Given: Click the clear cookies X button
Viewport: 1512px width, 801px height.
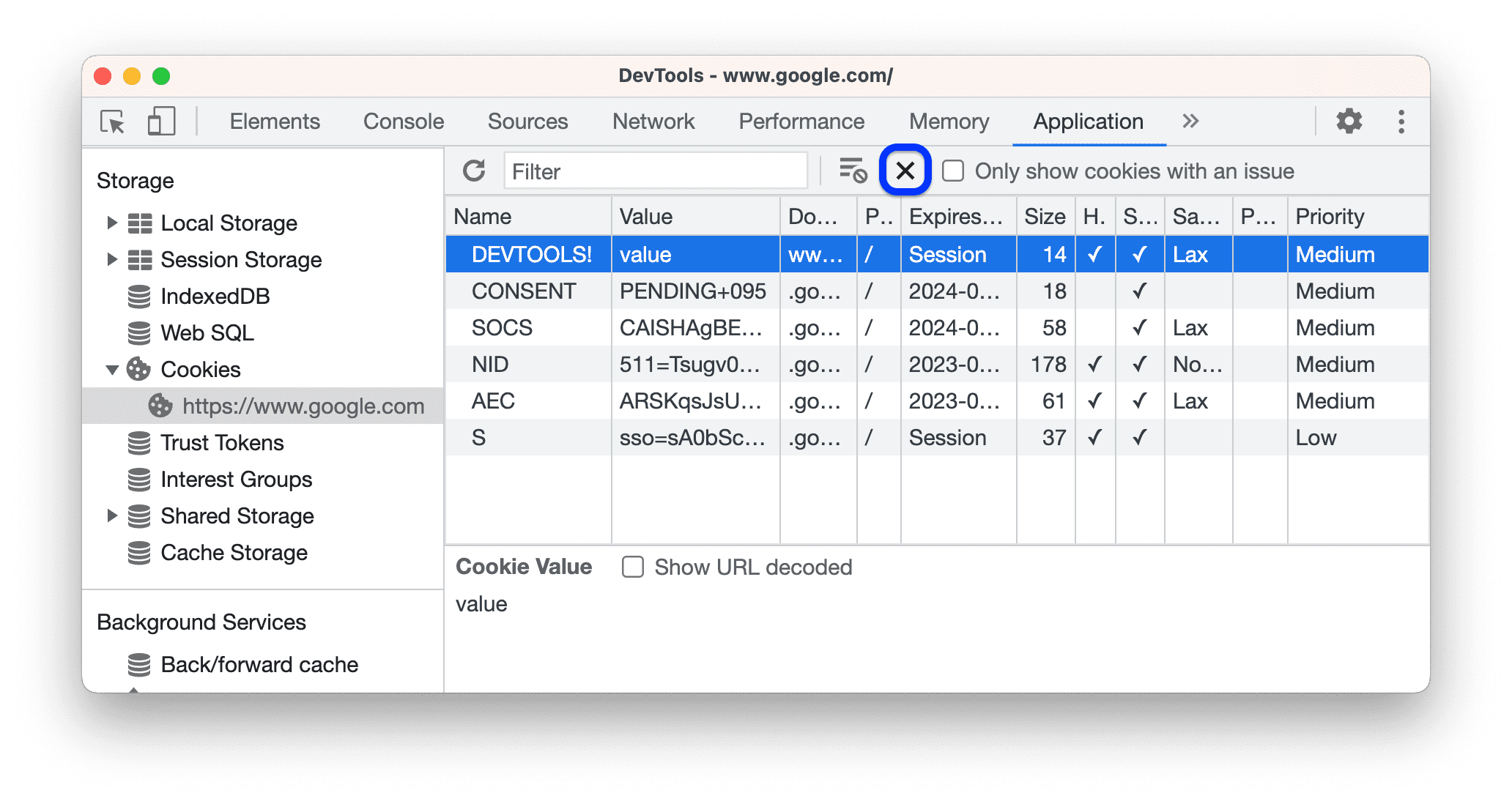Looking at the screenshot, I should tap(905, 170).
